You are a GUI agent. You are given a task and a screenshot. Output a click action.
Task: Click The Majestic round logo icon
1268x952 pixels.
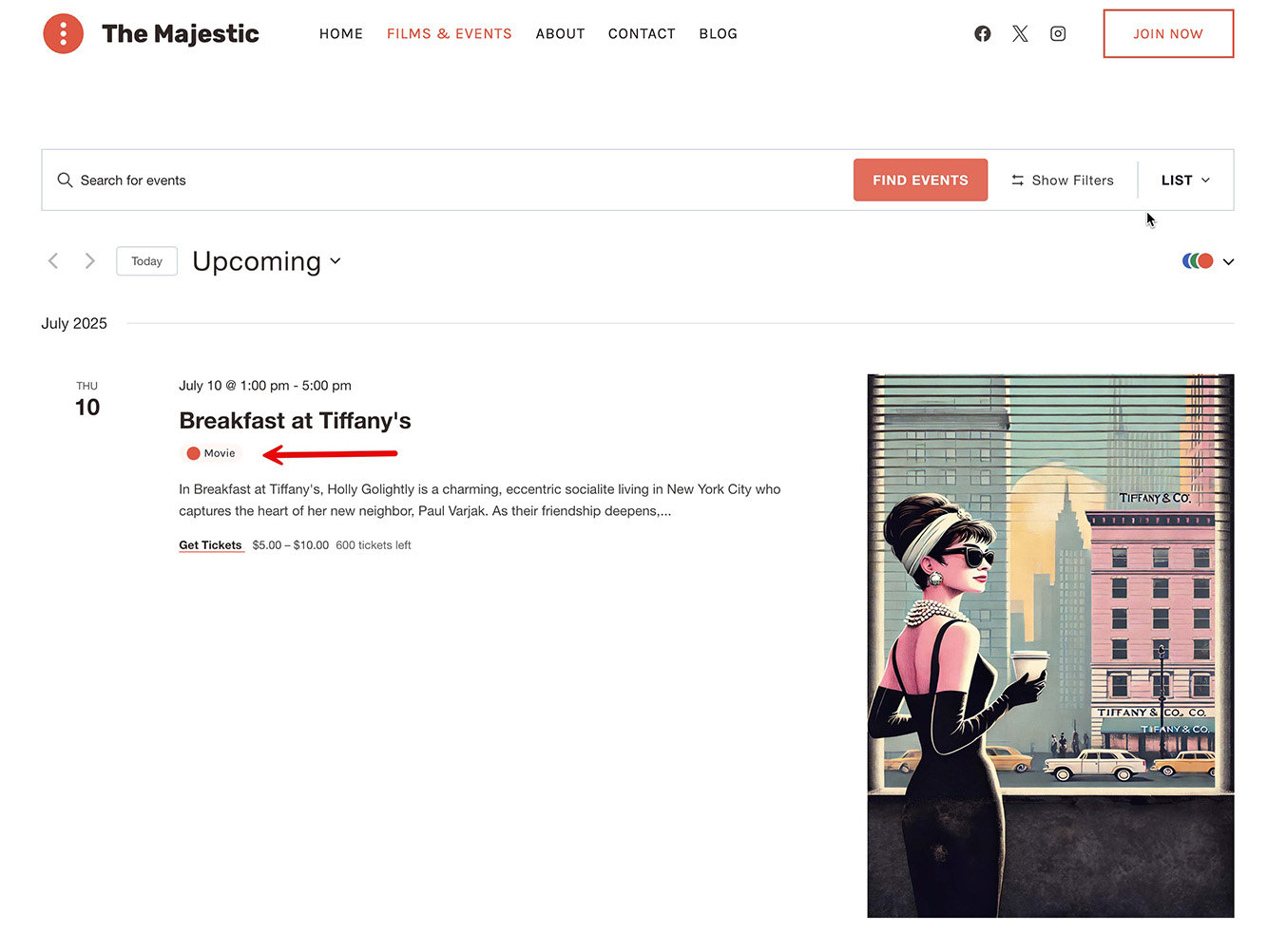[64, 34]
